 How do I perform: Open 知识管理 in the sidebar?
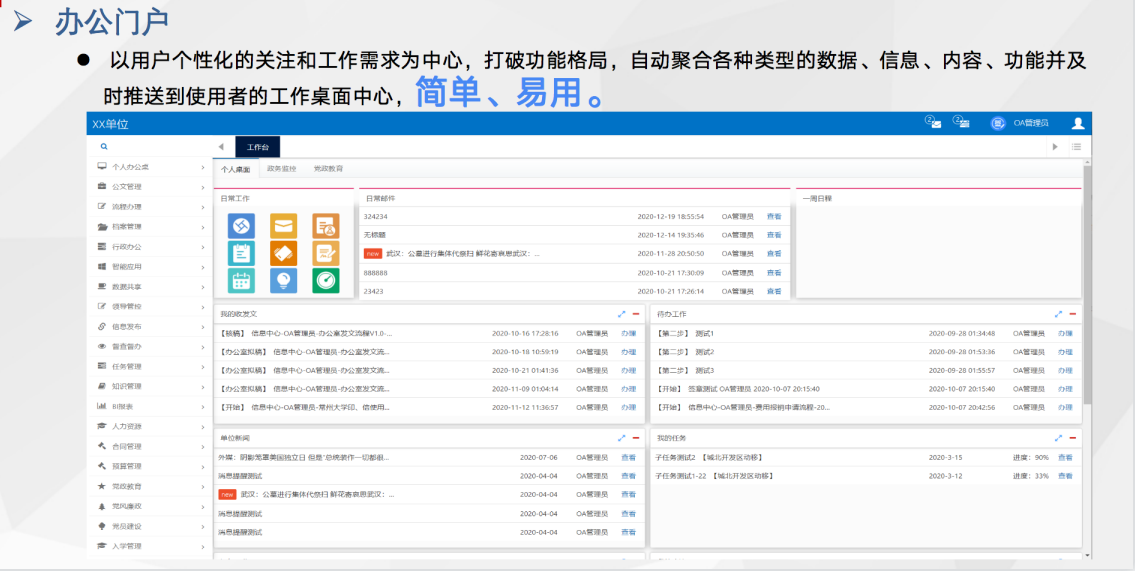click(150, 386)
